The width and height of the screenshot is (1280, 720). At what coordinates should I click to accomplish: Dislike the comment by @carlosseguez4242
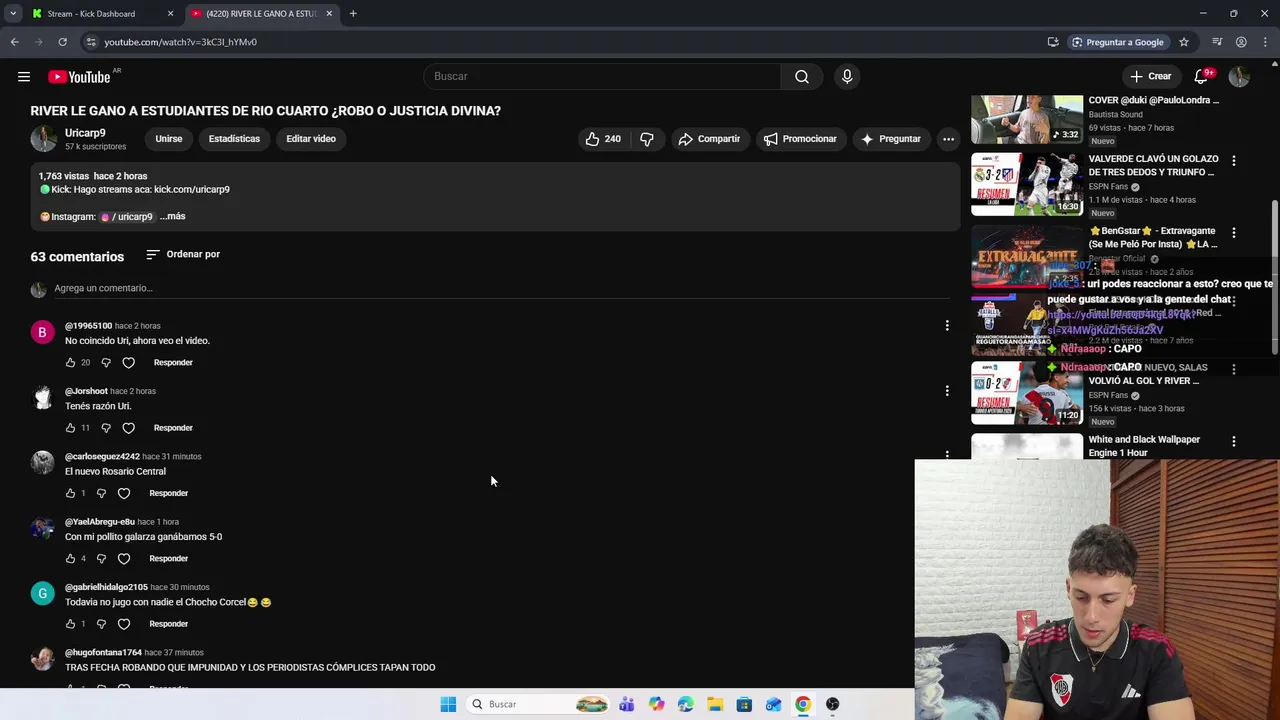(101, 493)
